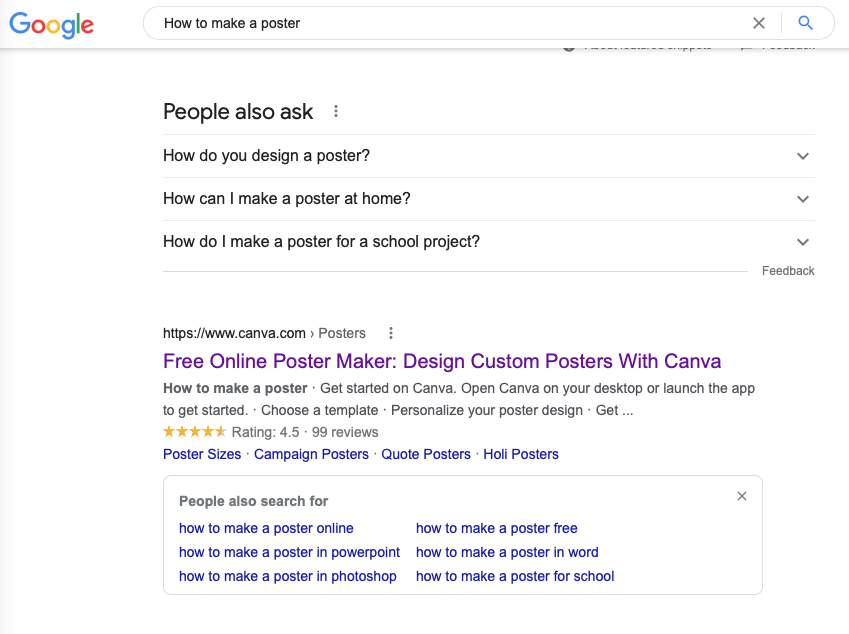The width and height of the screenshot is (849, 634).
Task: Click inside the search input field
Action: pyautogui.click(x=400, y=22)
